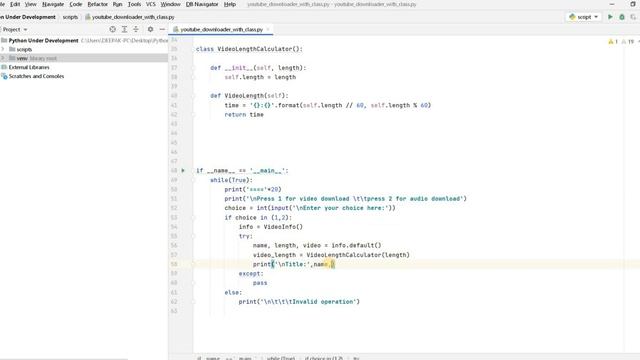Image resolution: width=640 pixels, height=360 pixels.
Task: Click the while(True) line
Action: 231,180
